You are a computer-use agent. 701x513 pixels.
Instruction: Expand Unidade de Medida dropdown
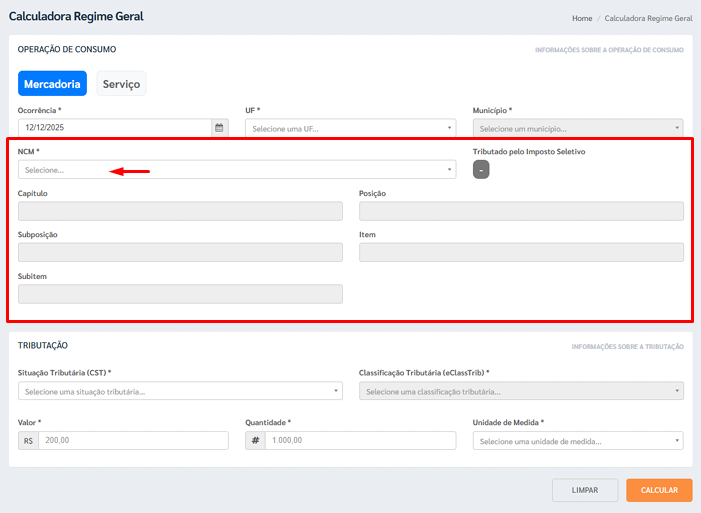click(x=578, y=441)
